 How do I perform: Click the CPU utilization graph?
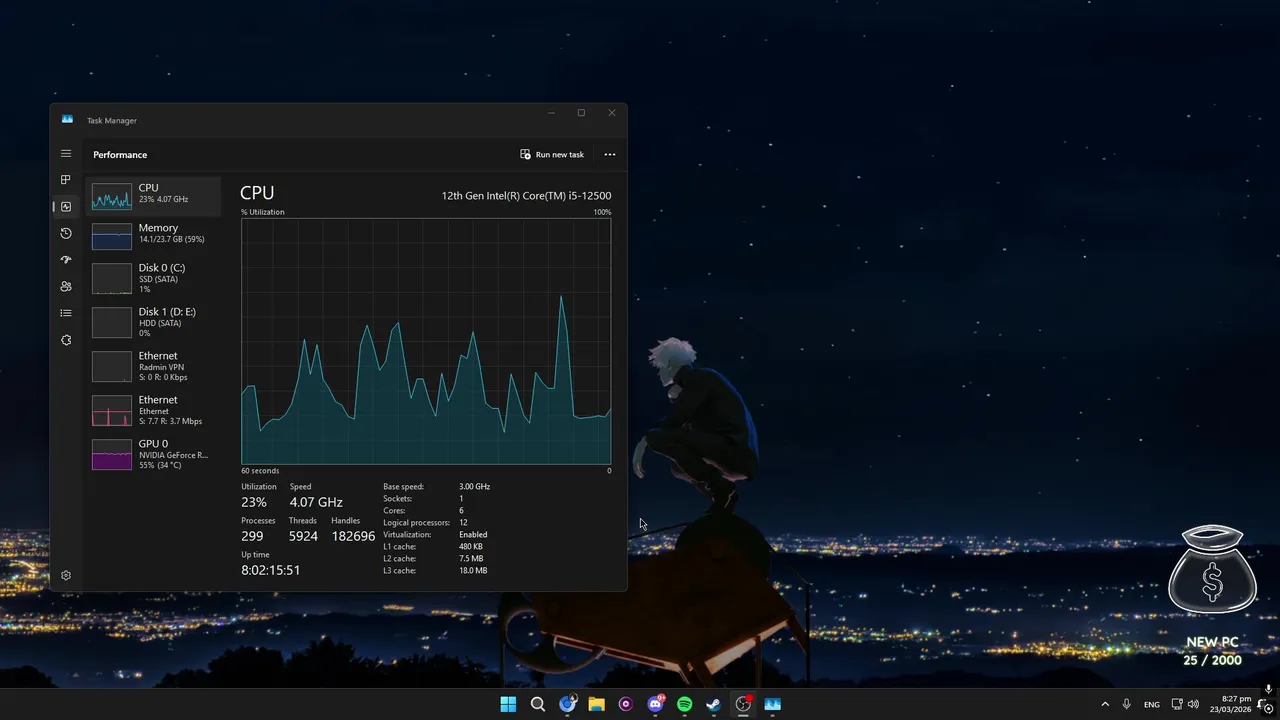(426, 341)
